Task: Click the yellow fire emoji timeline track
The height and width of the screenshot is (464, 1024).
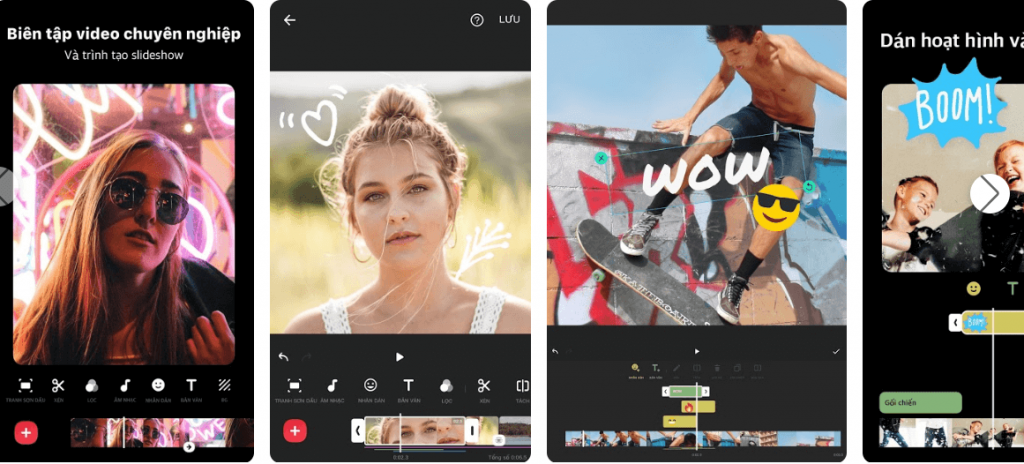Action: [x=696, y=407]
